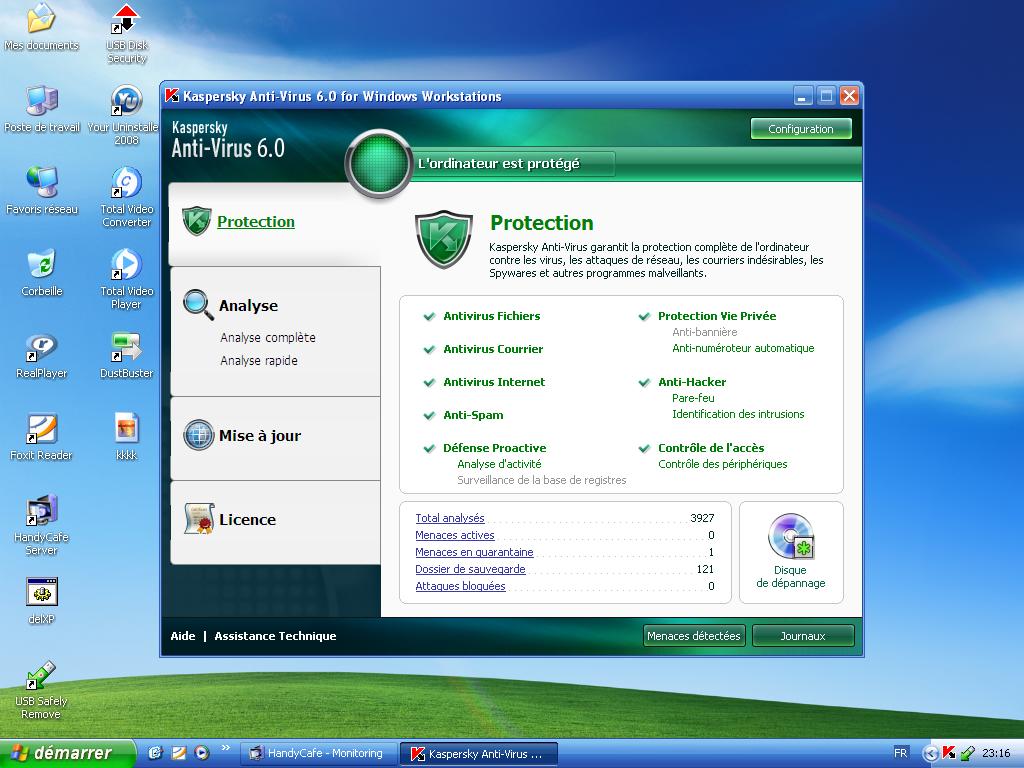Open the Configuration button
1024x768 pixels.
[801, 129]
